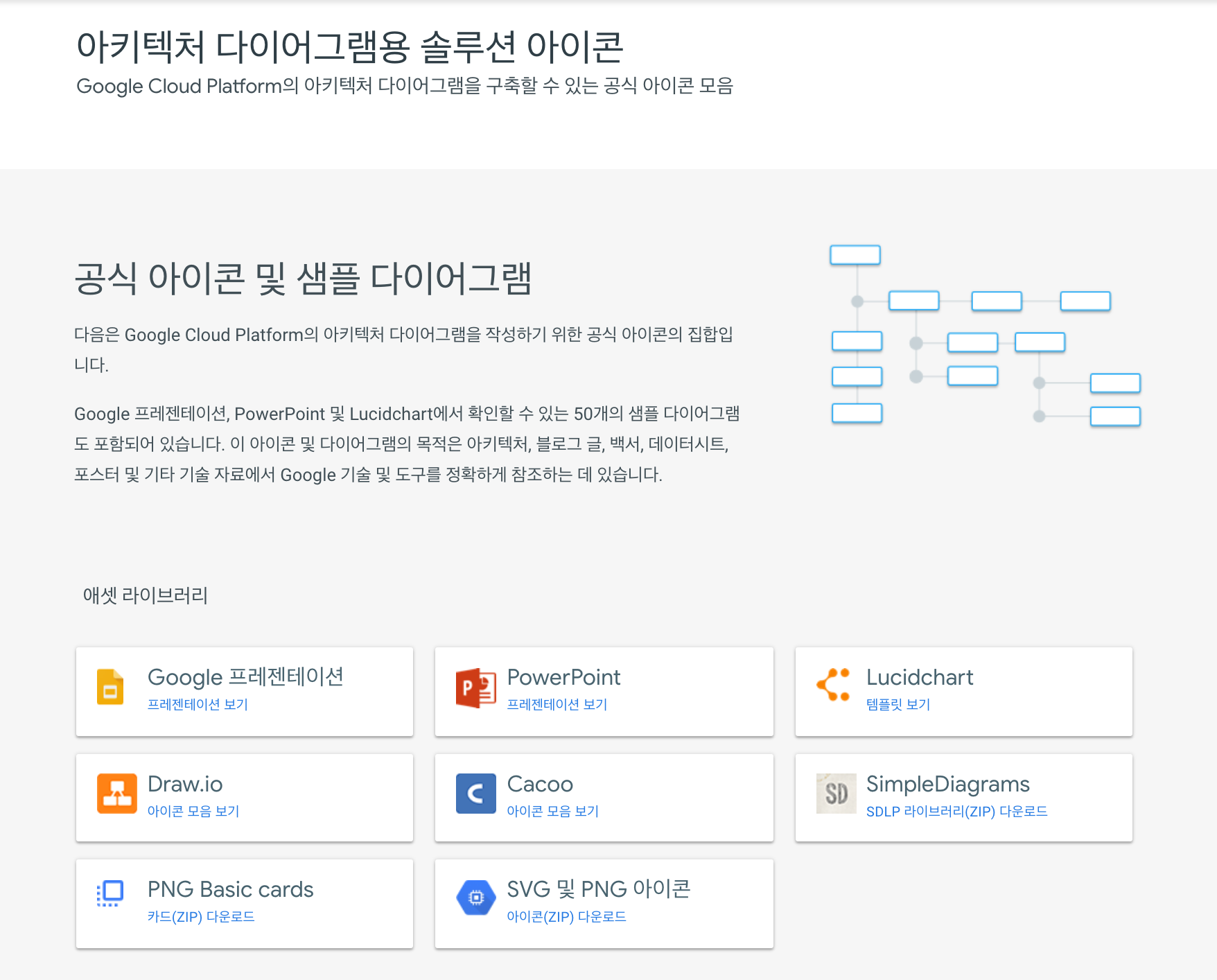This screenshot has height=980, width=1217.
Task: Open the Cacoo '아이콘 모음 보기' link
Action: point(552,811)
